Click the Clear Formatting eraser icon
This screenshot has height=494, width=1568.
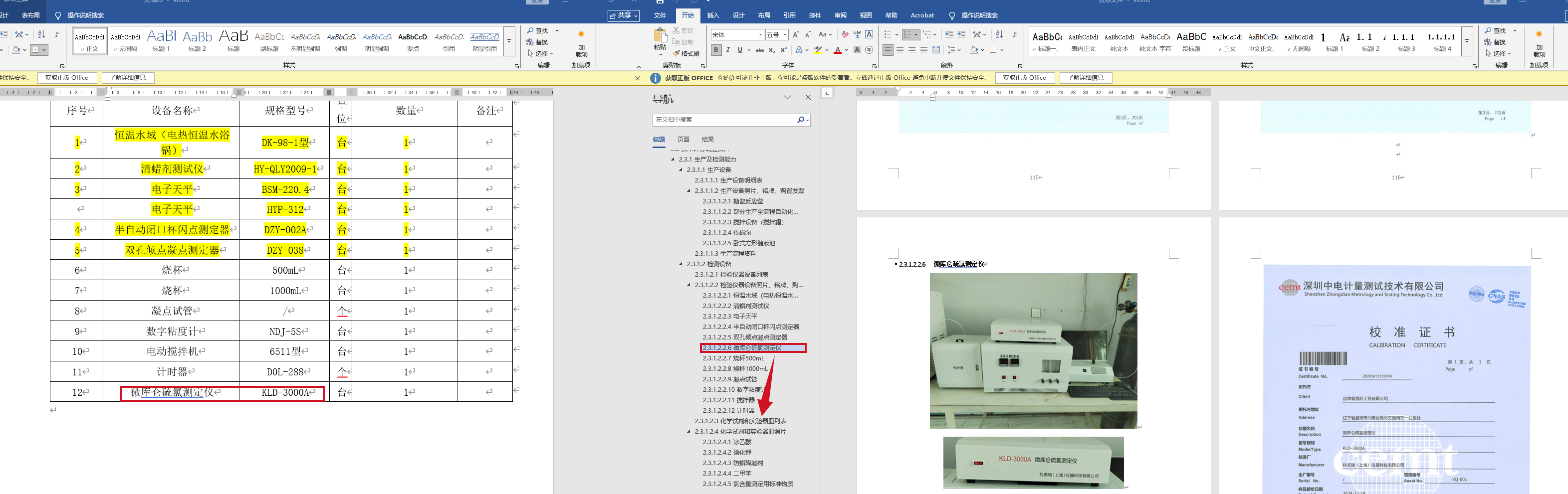pyautogui.click(x=845, y=35)
